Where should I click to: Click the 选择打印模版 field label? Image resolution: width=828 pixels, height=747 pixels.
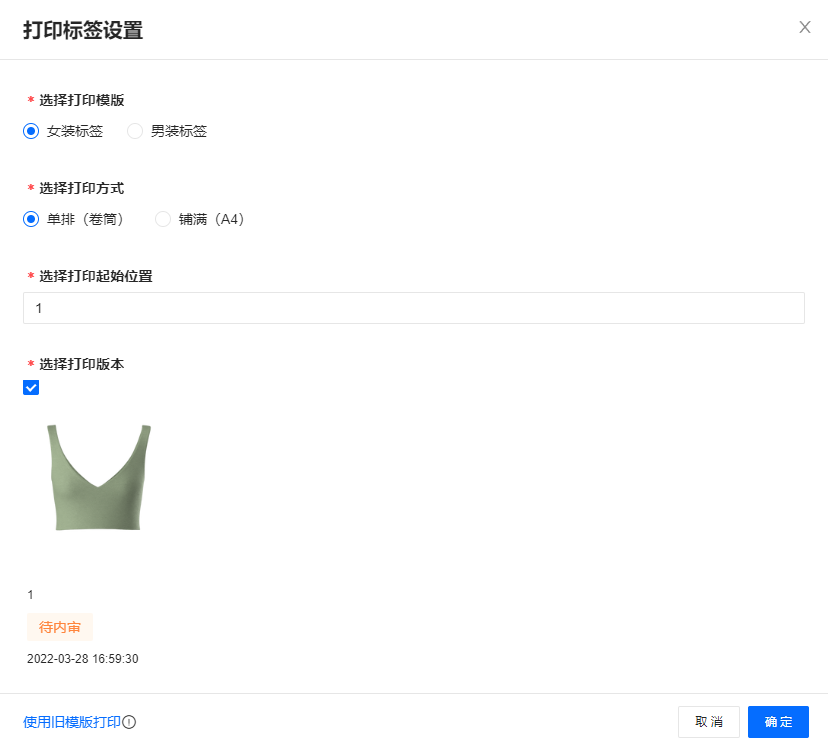pyautogui.click(x=81, y=100)
